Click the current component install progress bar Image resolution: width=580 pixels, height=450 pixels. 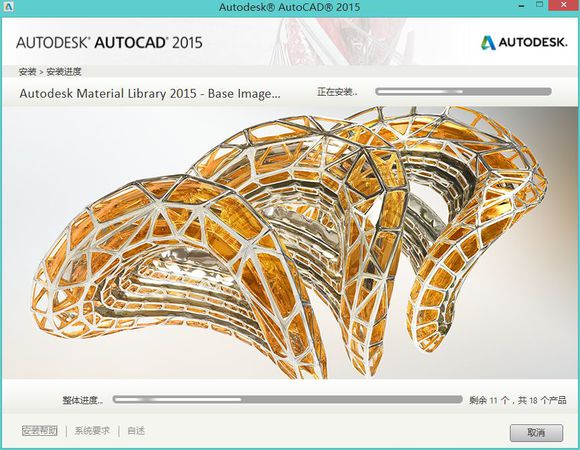[x=463, y=91]
